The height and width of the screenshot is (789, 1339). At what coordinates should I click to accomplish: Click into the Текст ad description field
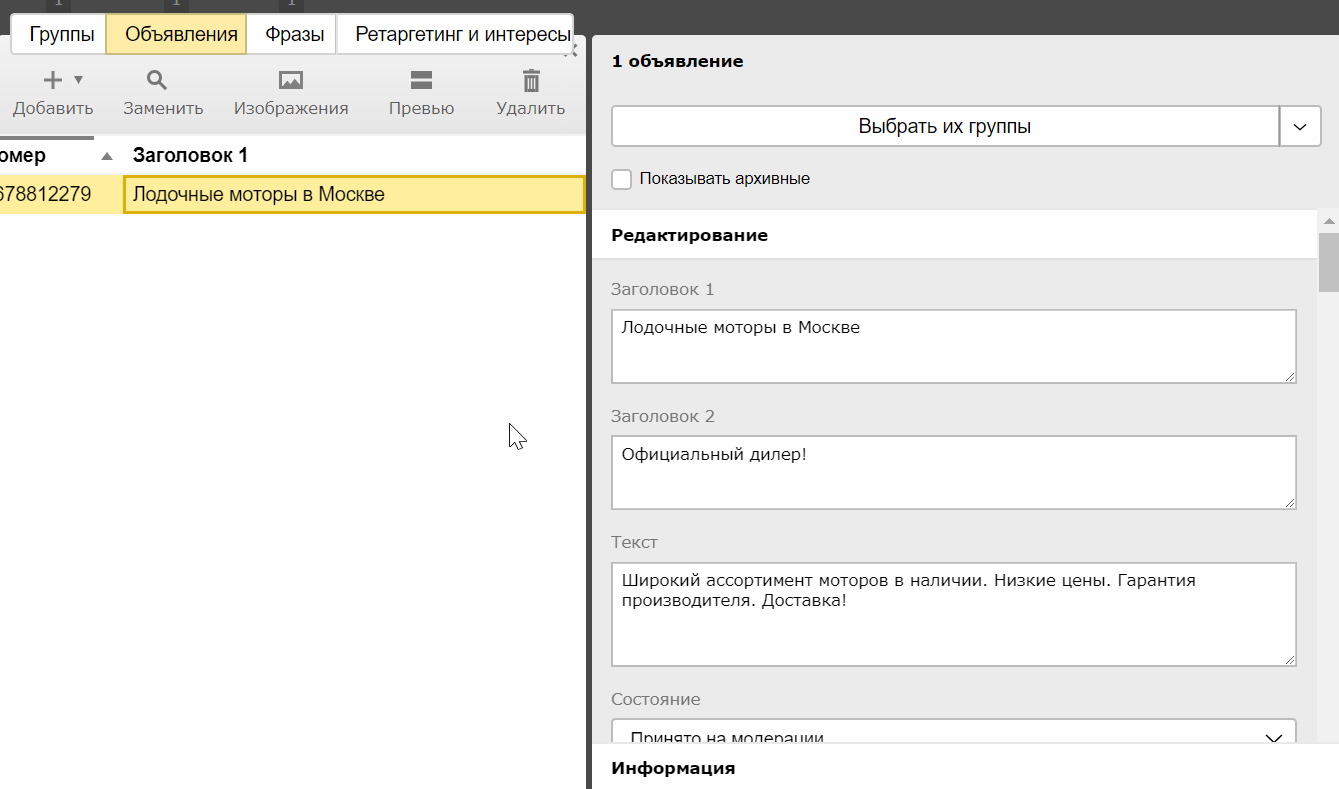click(x=953, y=614)
